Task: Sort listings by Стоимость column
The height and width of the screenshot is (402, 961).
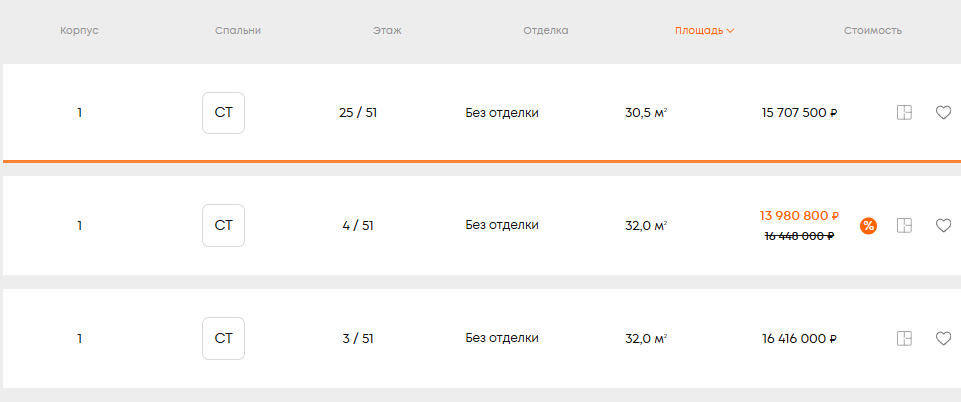Action: (x=872, y=31)
